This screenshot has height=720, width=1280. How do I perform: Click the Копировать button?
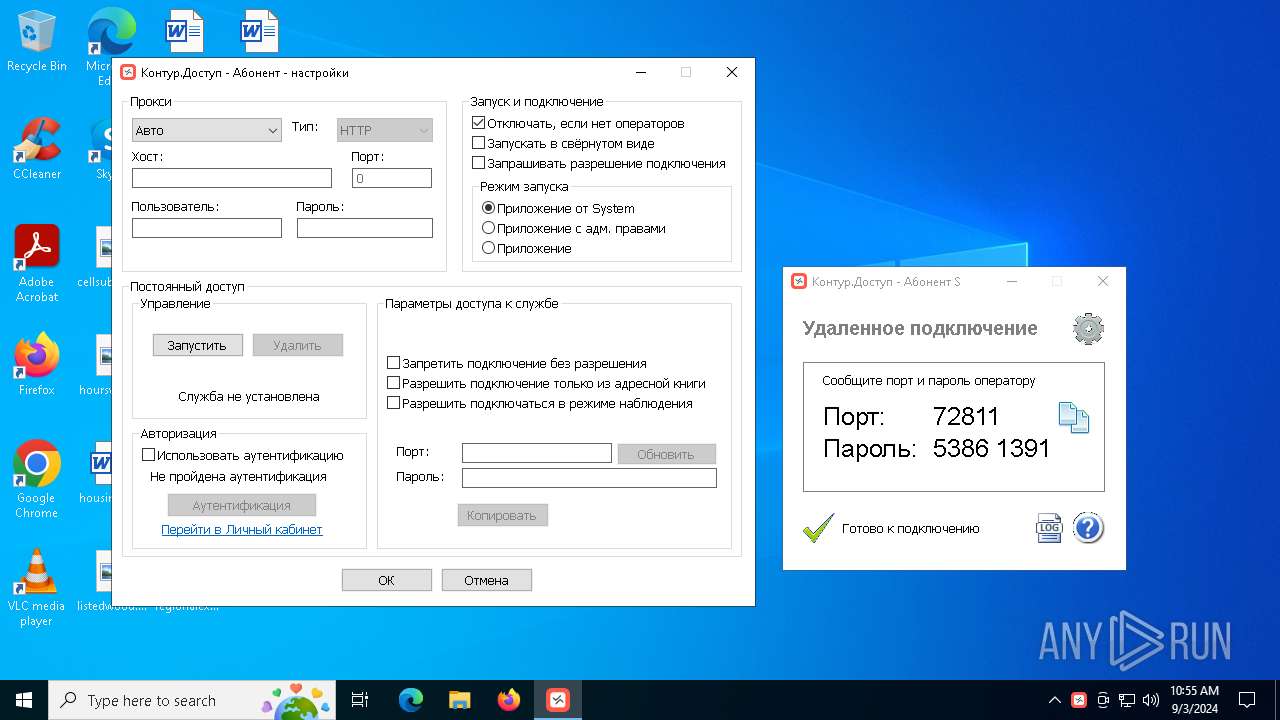(502, 516)
